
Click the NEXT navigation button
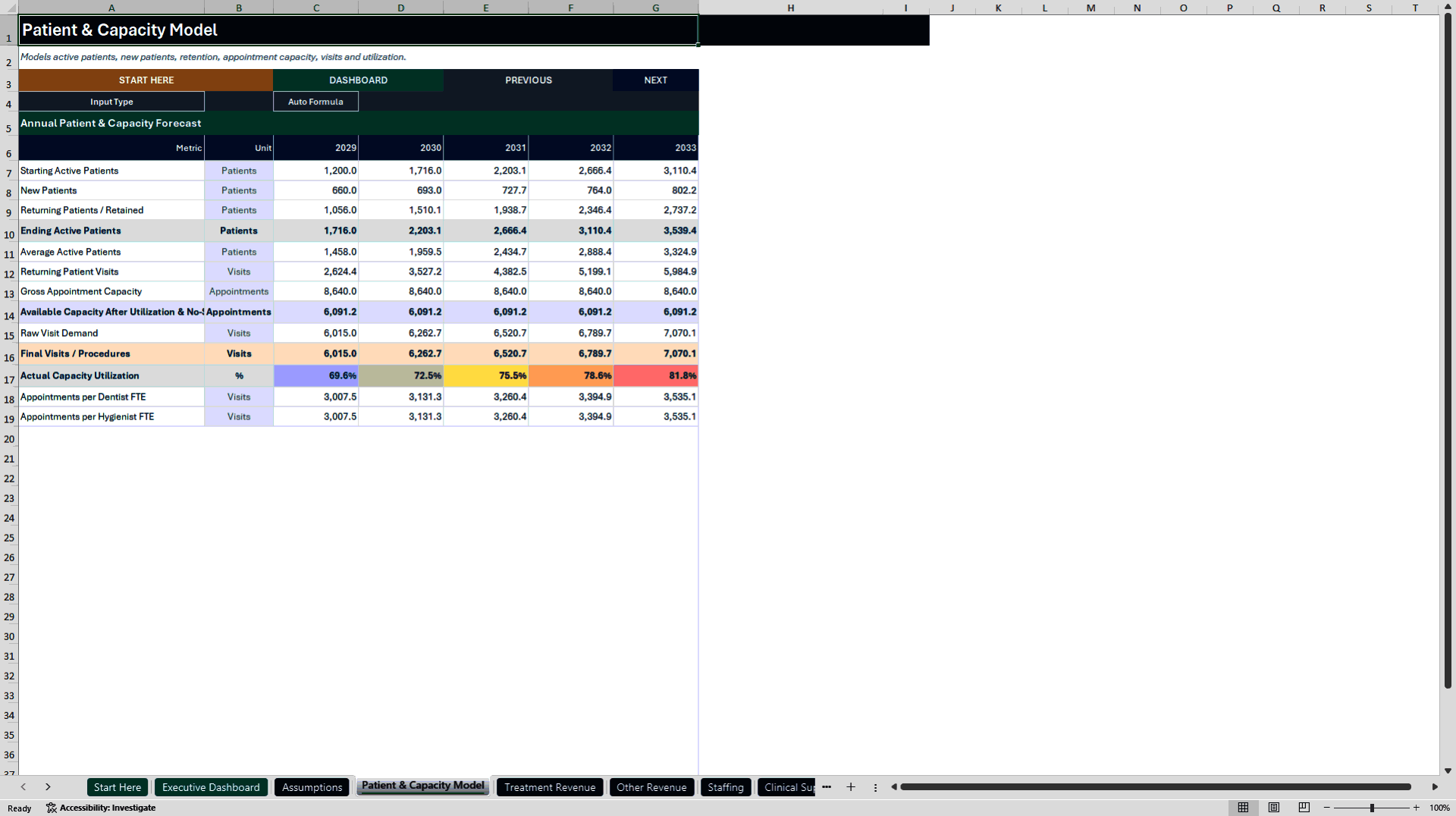pyautogui.click(x=656, y=80)
